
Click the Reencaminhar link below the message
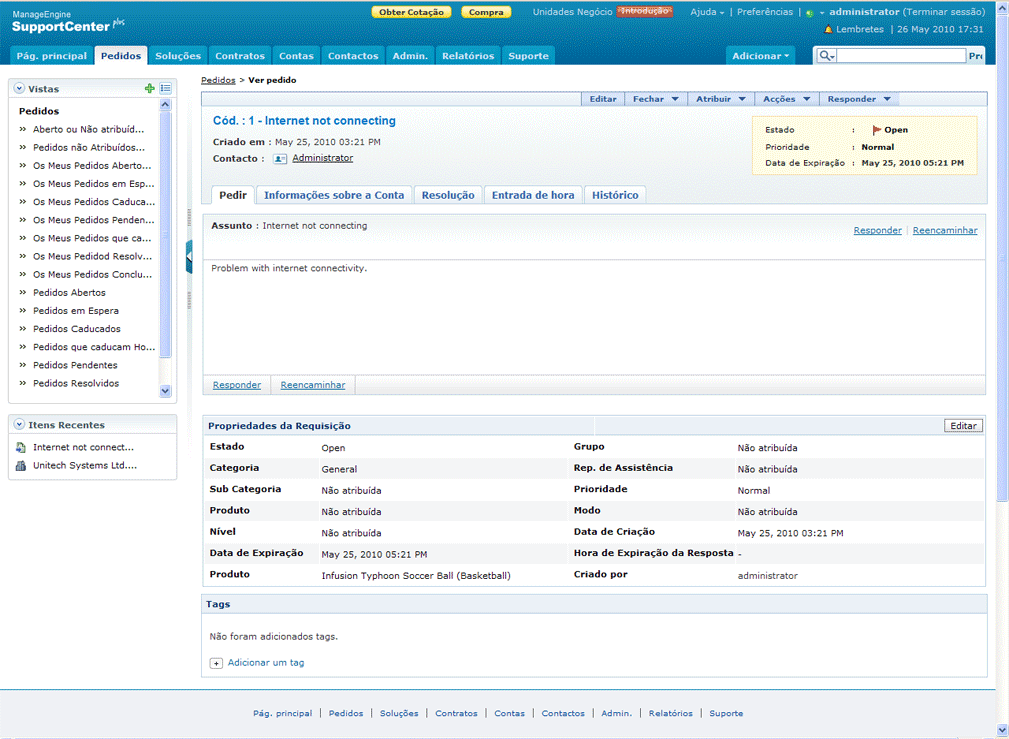coord(313,385)
